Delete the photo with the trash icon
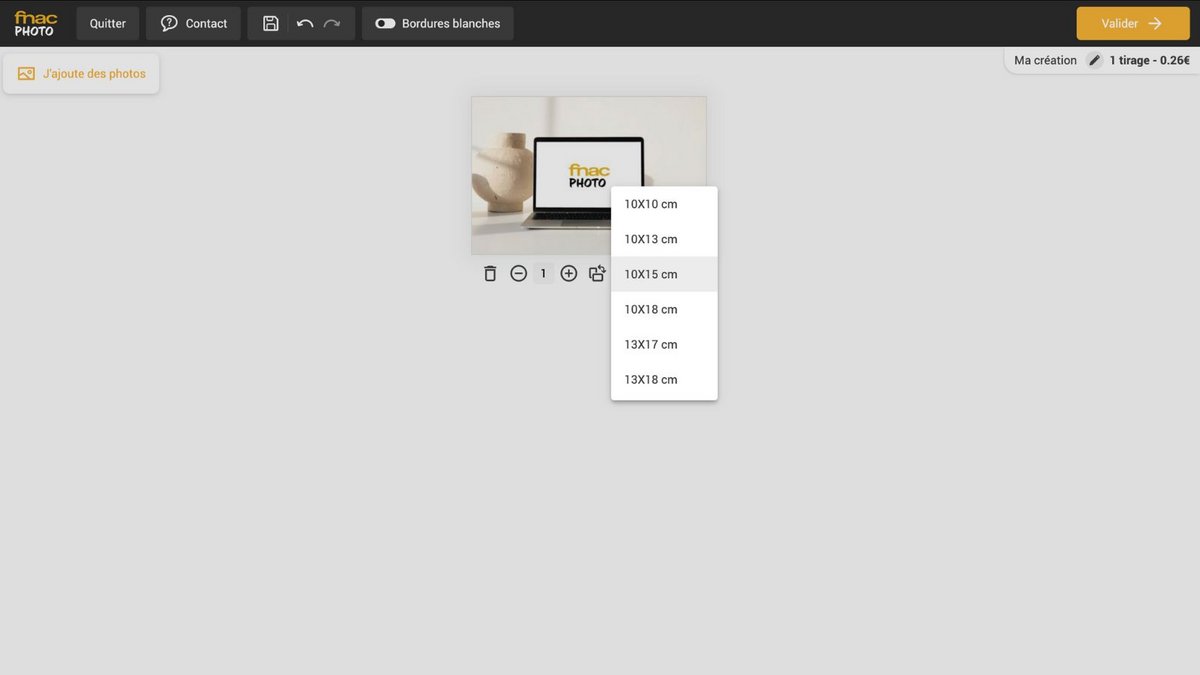Viewport: 1200px width, 675px height. click(x=490, y=273)
